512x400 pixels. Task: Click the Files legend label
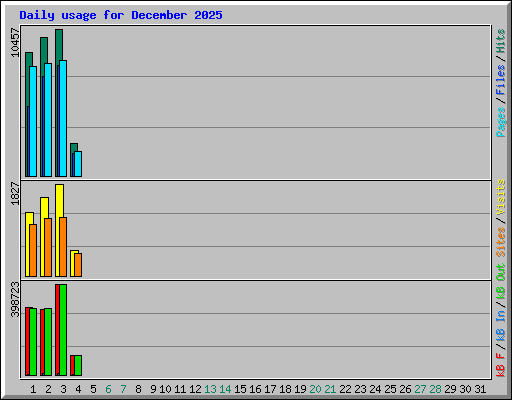coord(501,79)
